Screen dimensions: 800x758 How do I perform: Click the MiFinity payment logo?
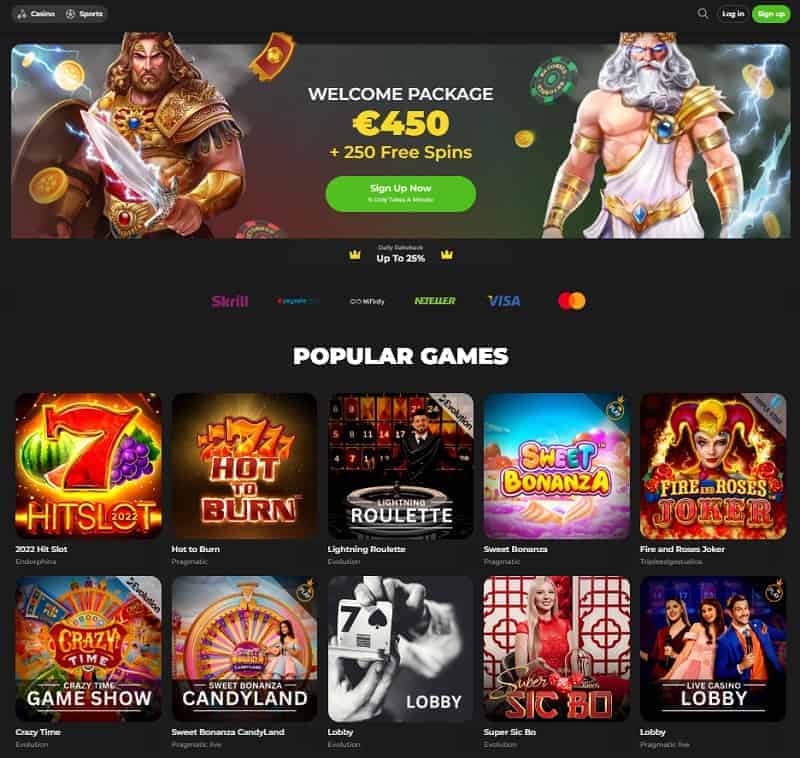367,301
